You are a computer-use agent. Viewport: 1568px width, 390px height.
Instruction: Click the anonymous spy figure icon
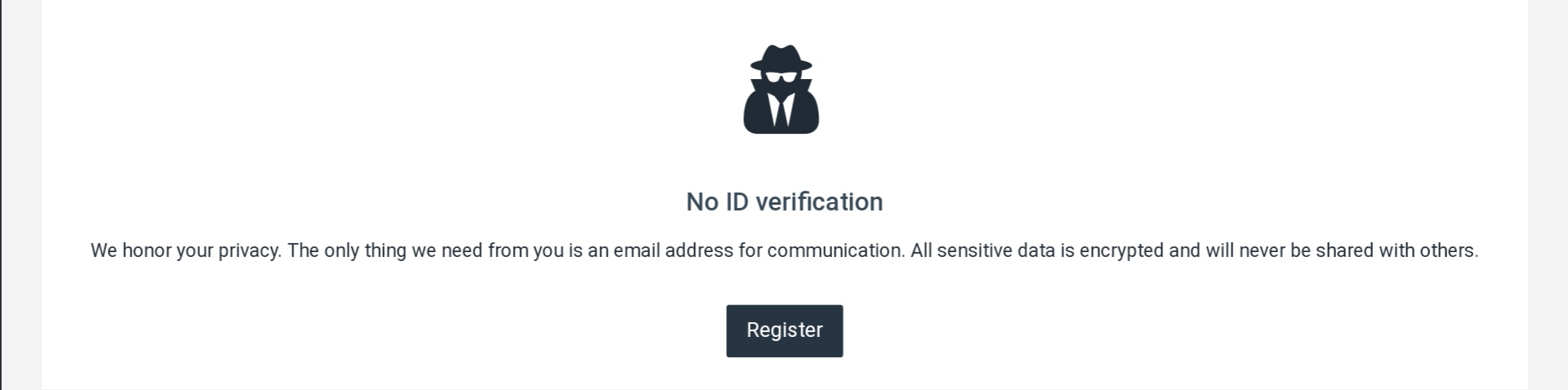click(781, 89)
